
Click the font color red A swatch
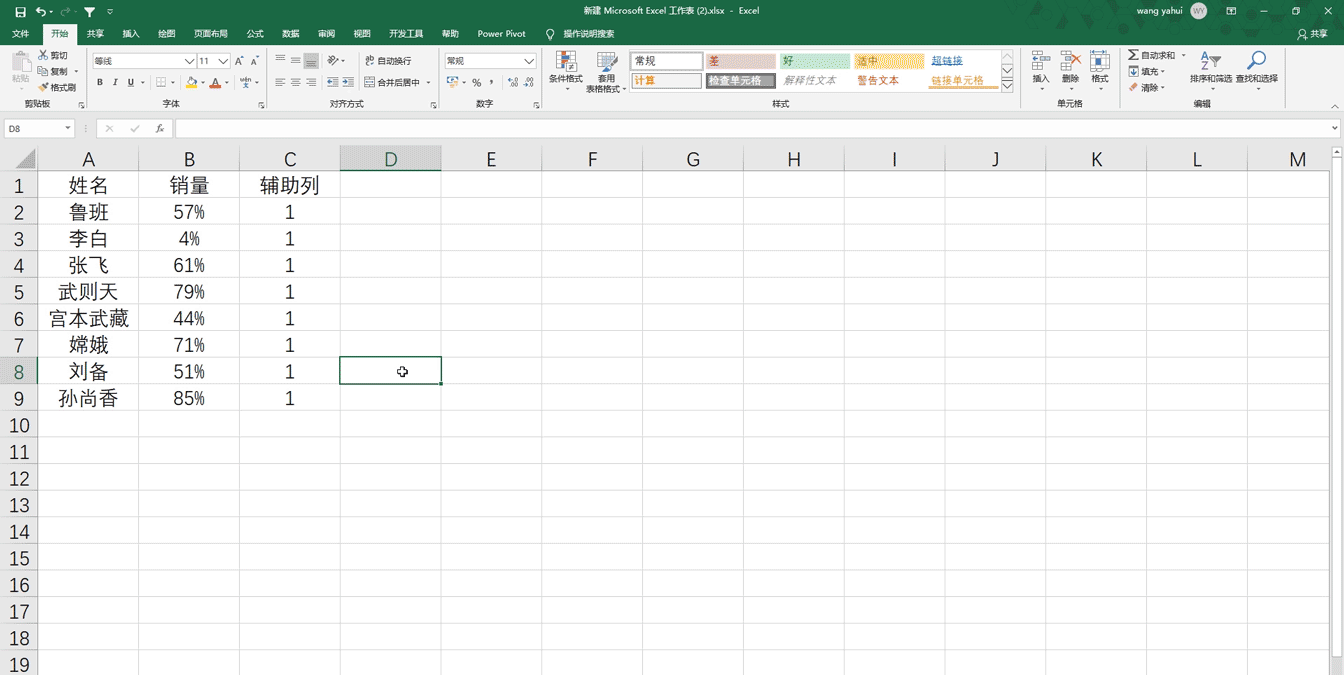(x=215, y=83)
